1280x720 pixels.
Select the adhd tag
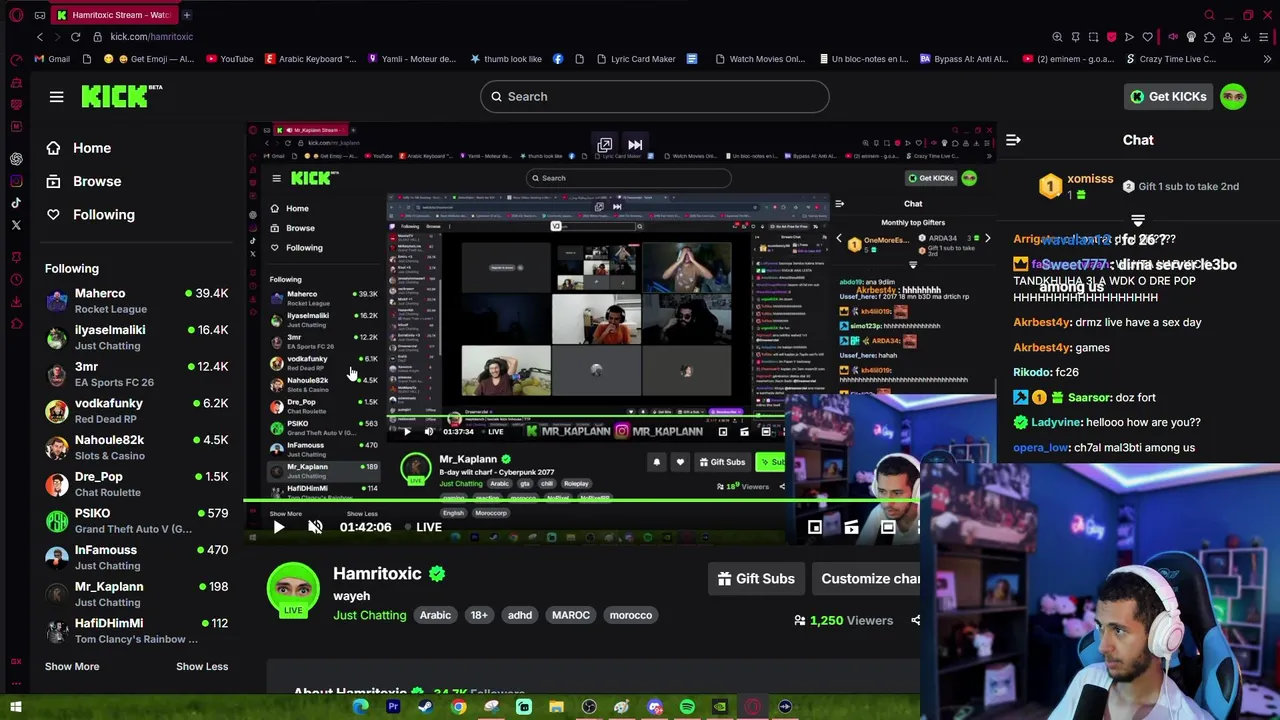[x=520, y=615]
